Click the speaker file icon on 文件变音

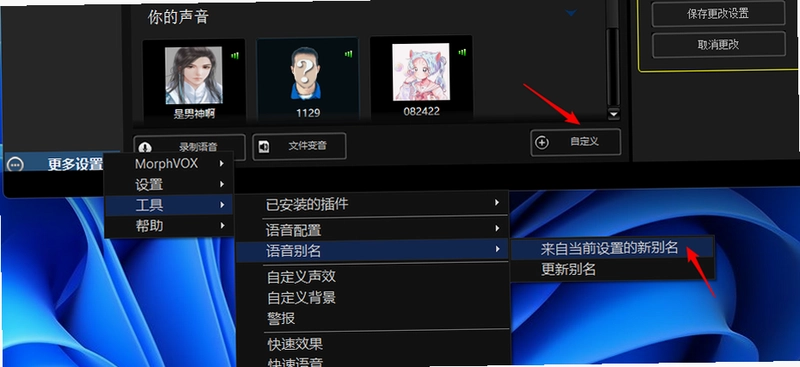point(264,146)
